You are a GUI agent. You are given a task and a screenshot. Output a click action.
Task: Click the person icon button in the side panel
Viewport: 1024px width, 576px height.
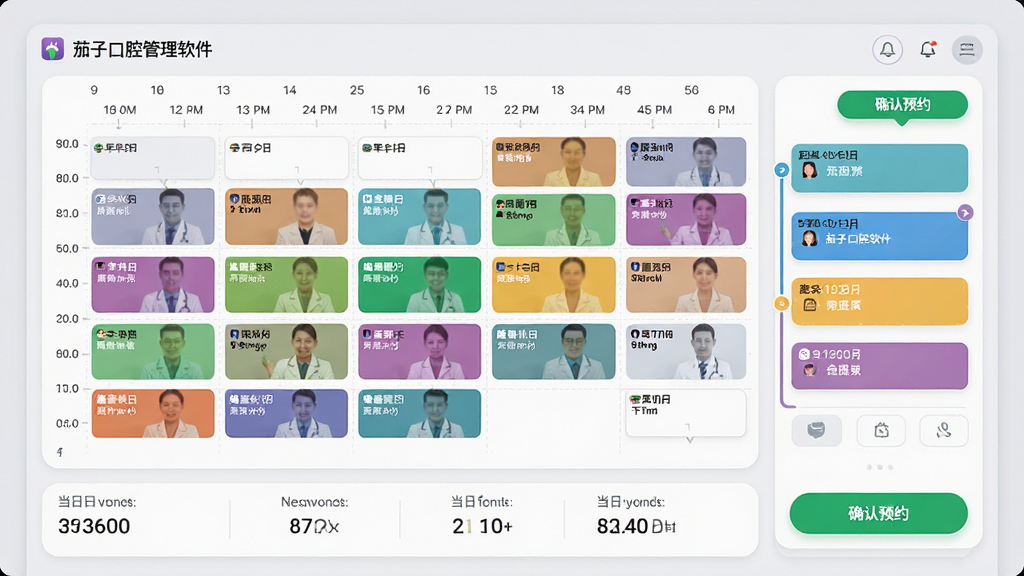click(x=943, y=430)
